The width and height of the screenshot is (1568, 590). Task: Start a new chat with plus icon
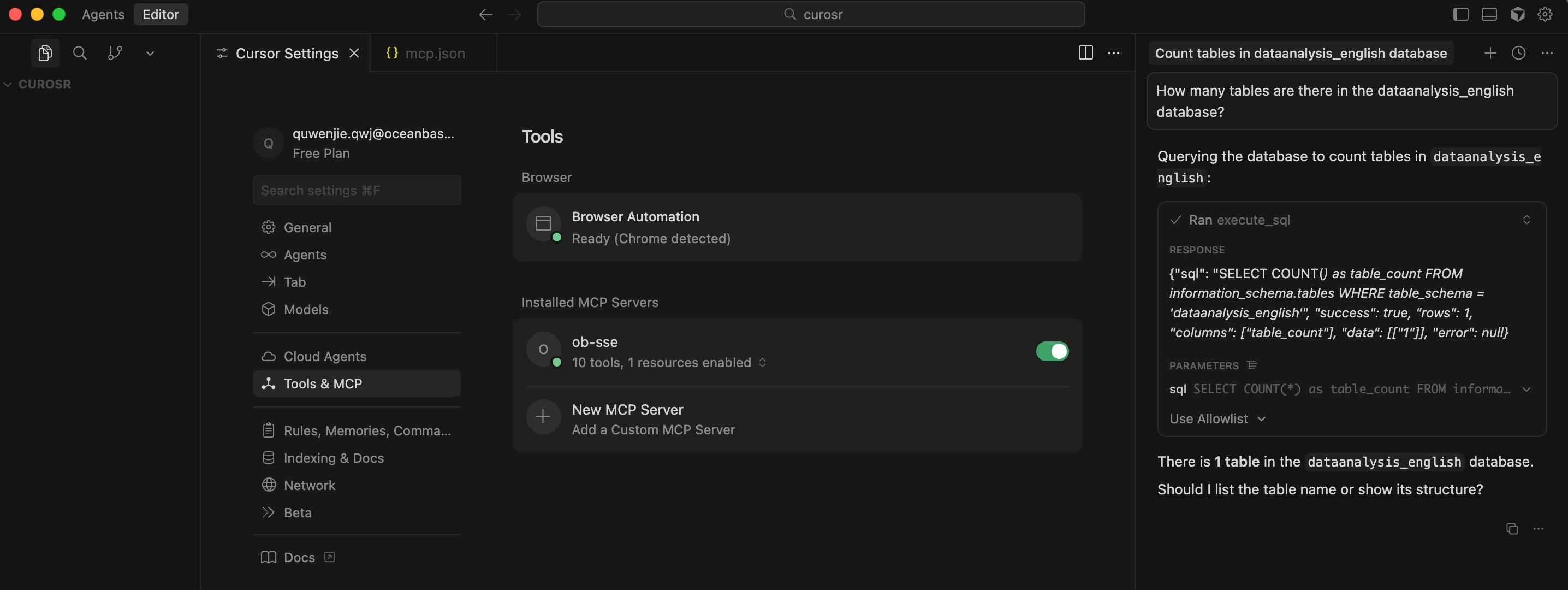(x=1489, y=53)
